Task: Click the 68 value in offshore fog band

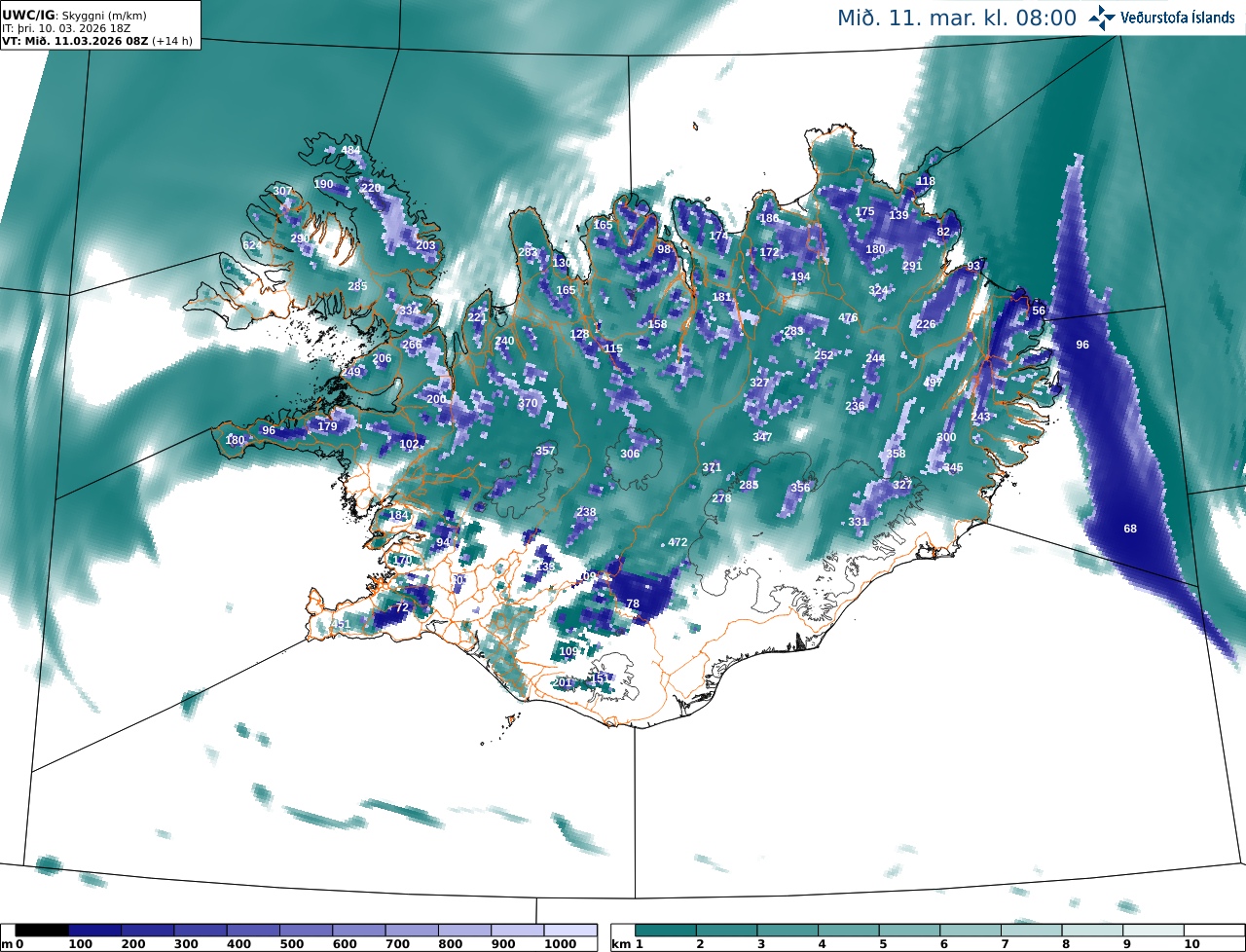Action: 1129,529
